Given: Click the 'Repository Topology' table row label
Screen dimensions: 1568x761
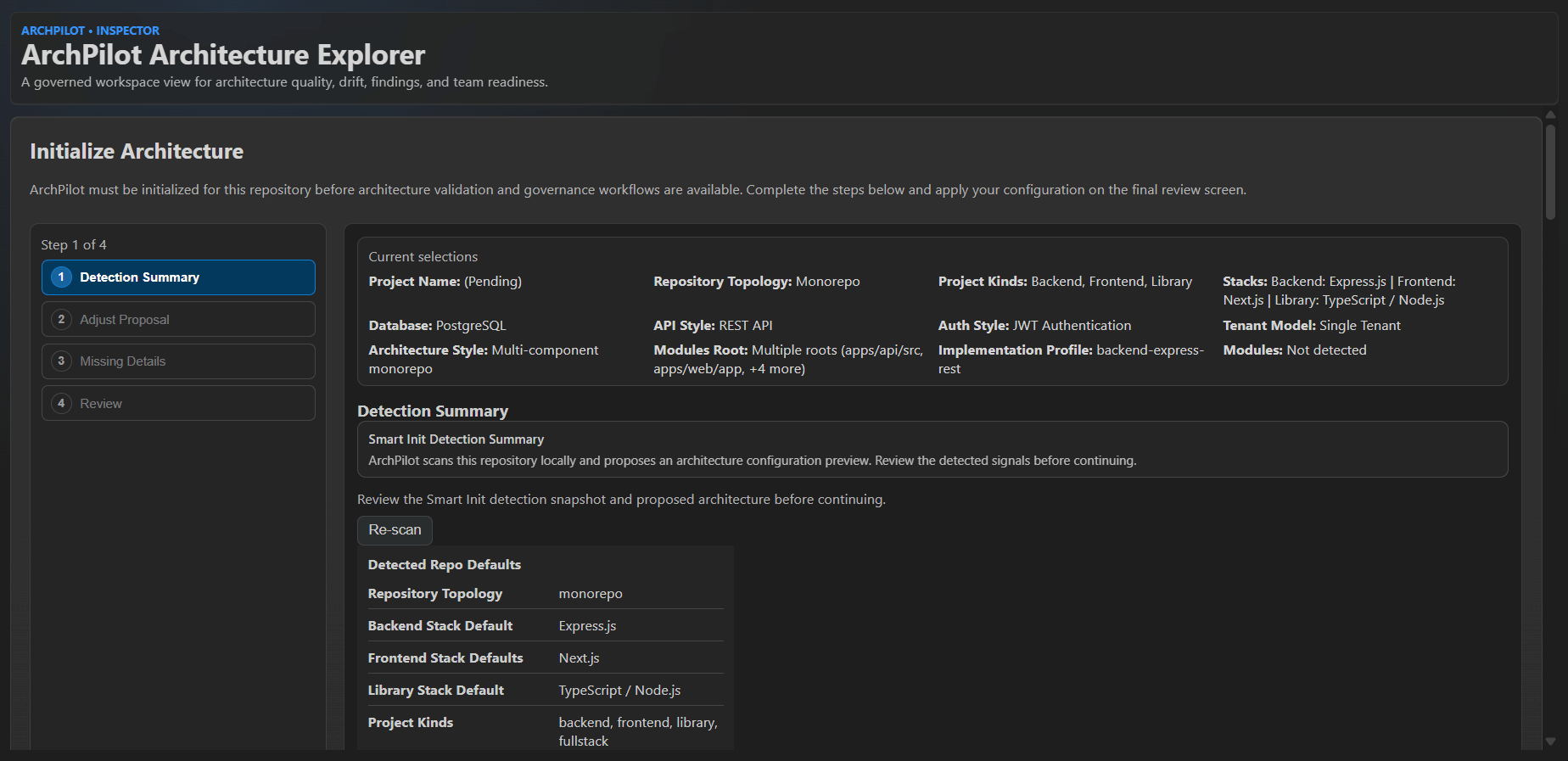Looking at the screenshot, I should pyautogui.click(x=435, y=594).
